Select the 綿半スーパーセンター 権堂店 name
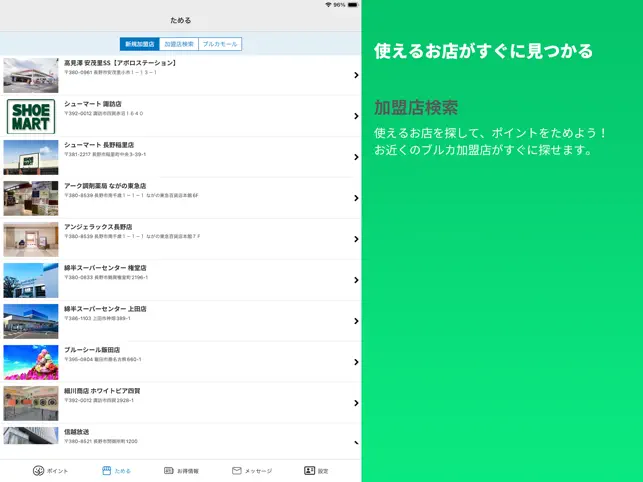 (x=105, y=268)
